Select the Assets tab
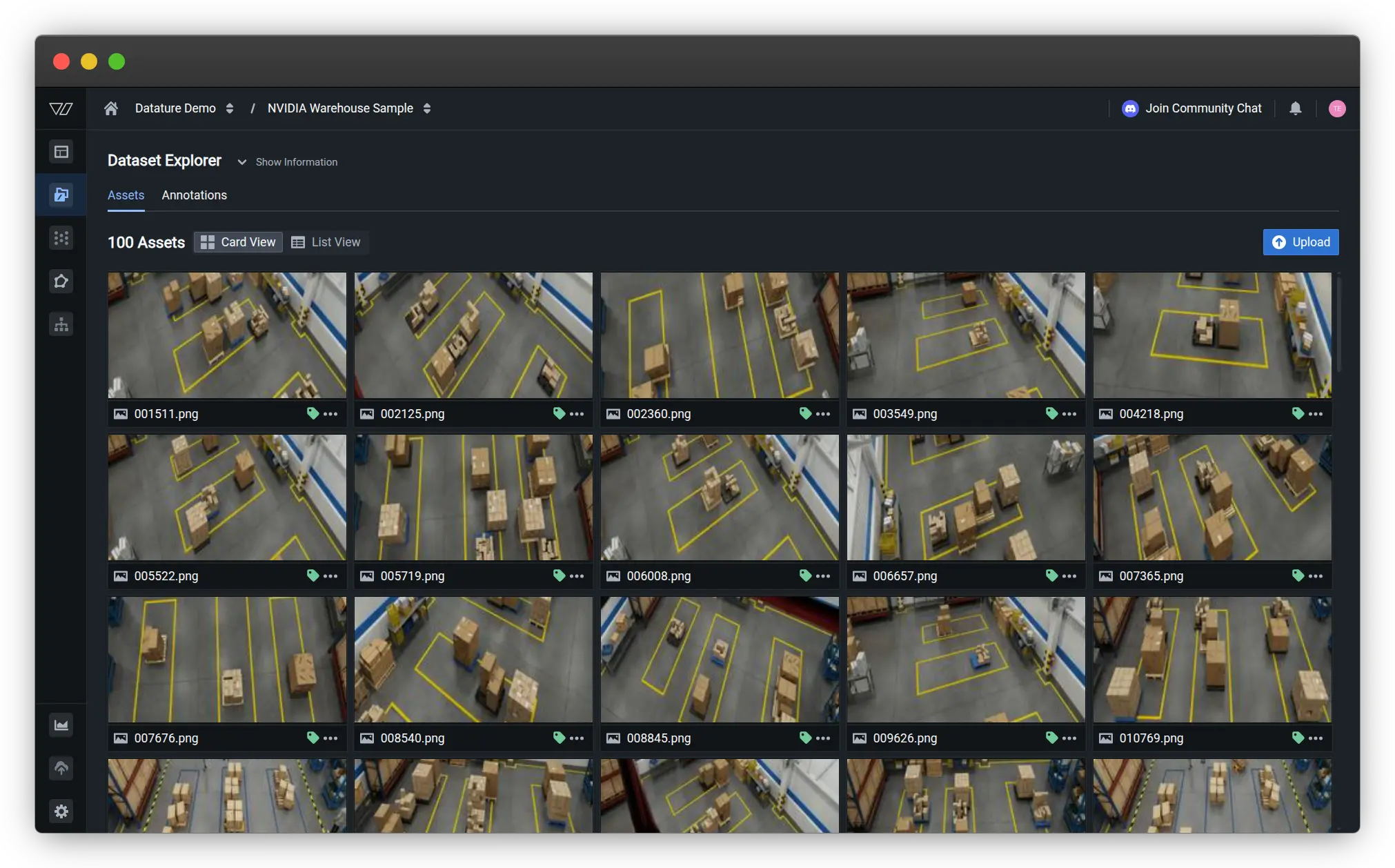Viewport: 1395px width, 868px height. [126, 195]
